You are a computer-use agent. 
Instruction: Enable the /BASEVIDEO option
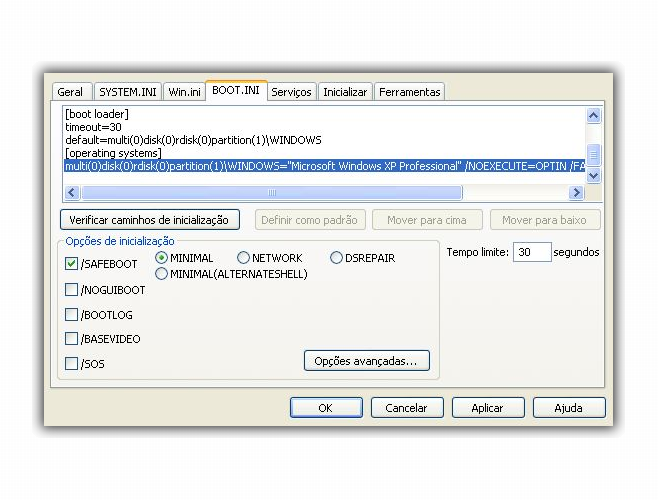[72, 339]
